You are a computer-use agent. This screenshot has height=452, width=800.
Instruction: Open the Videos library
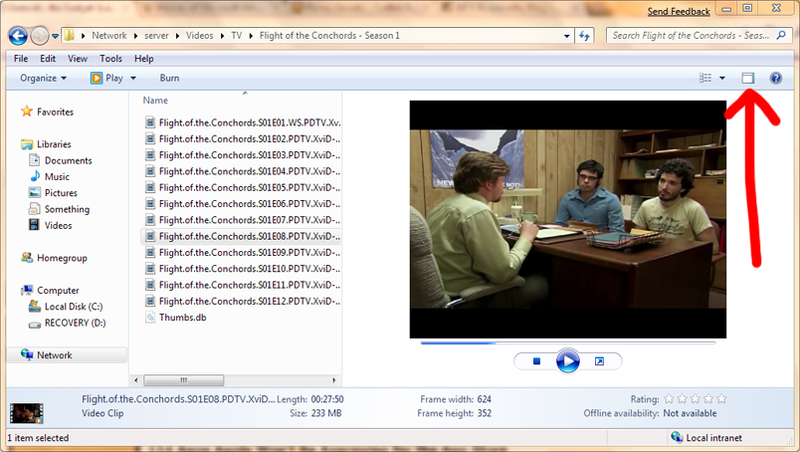[x=58, y=225]
